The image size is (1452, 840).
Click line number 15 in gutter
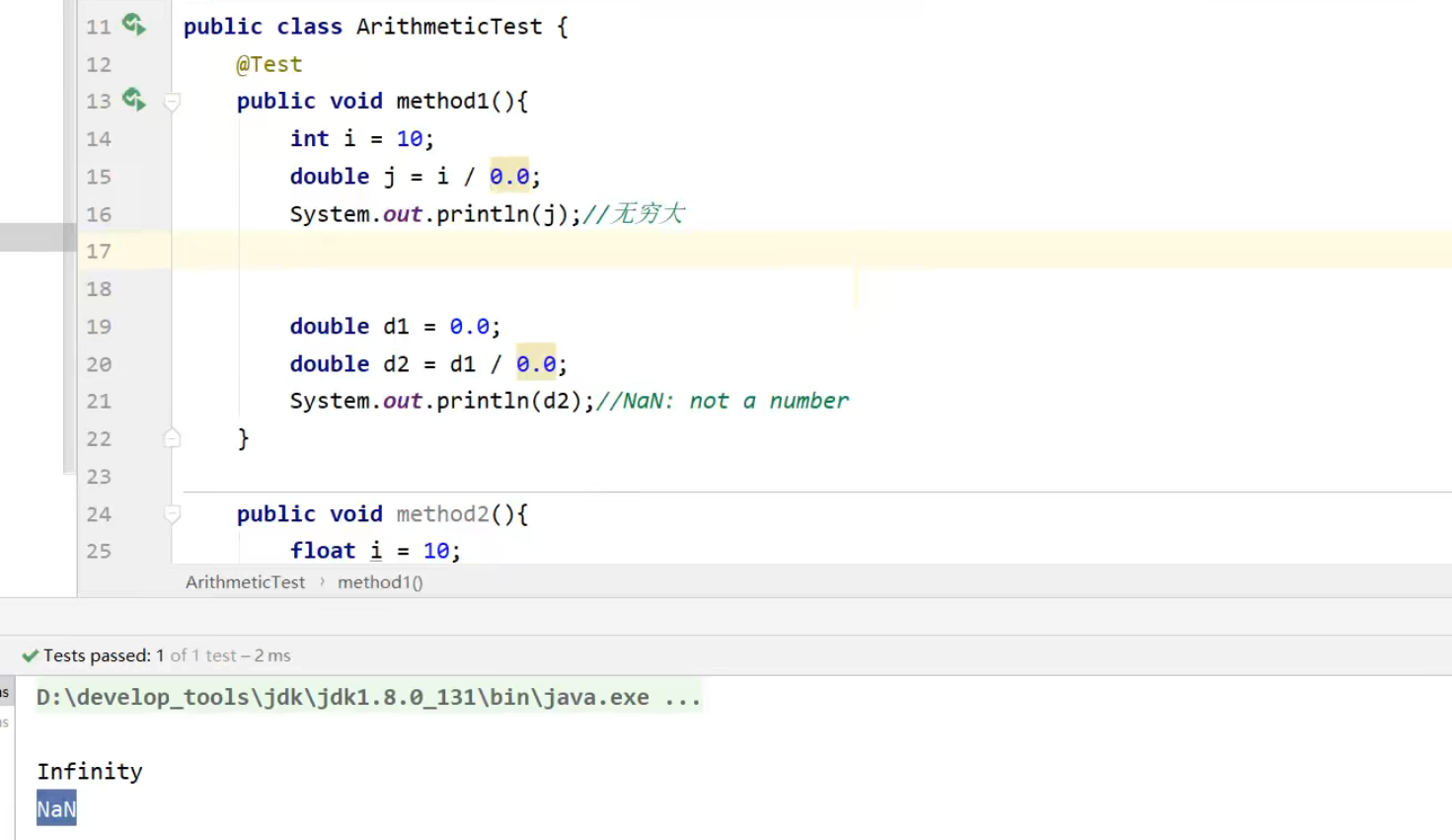click(x=99, y=177)
